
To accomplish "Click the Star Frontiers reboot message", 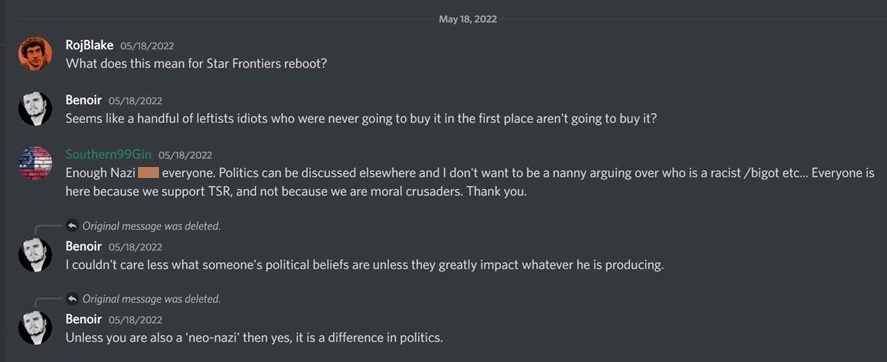I will pyautogui.click(x=196, y=63).
